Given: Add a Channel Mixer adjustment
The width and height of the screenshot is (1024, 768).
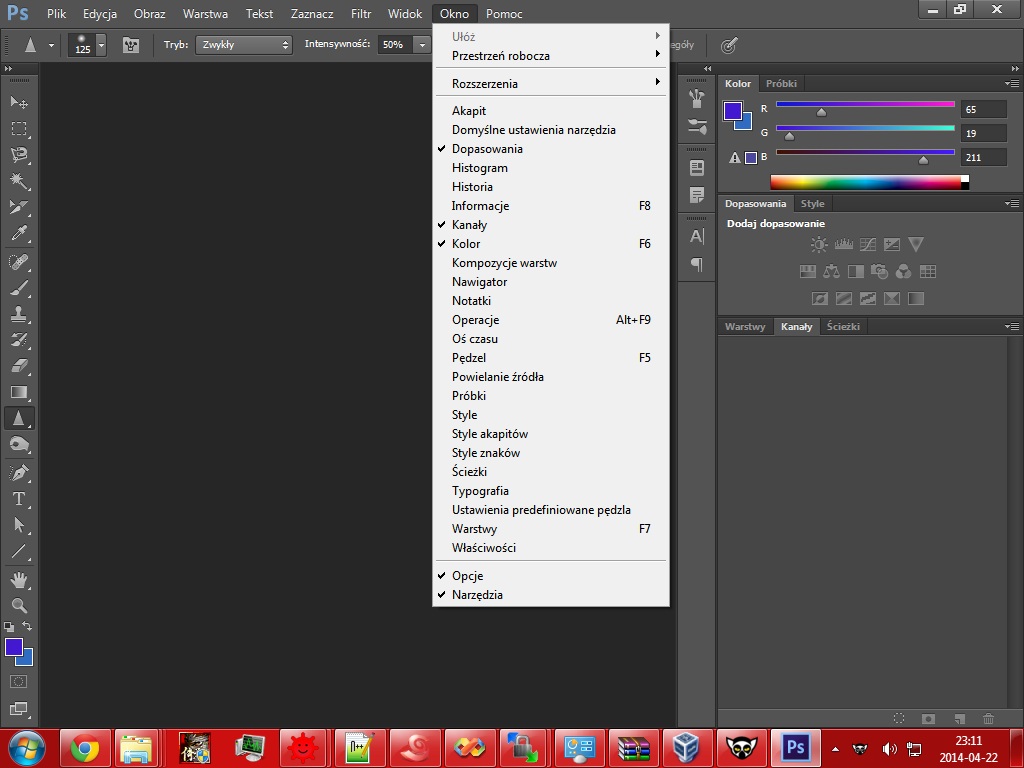Looking at the screenshot, I should (x=903, y=271).
